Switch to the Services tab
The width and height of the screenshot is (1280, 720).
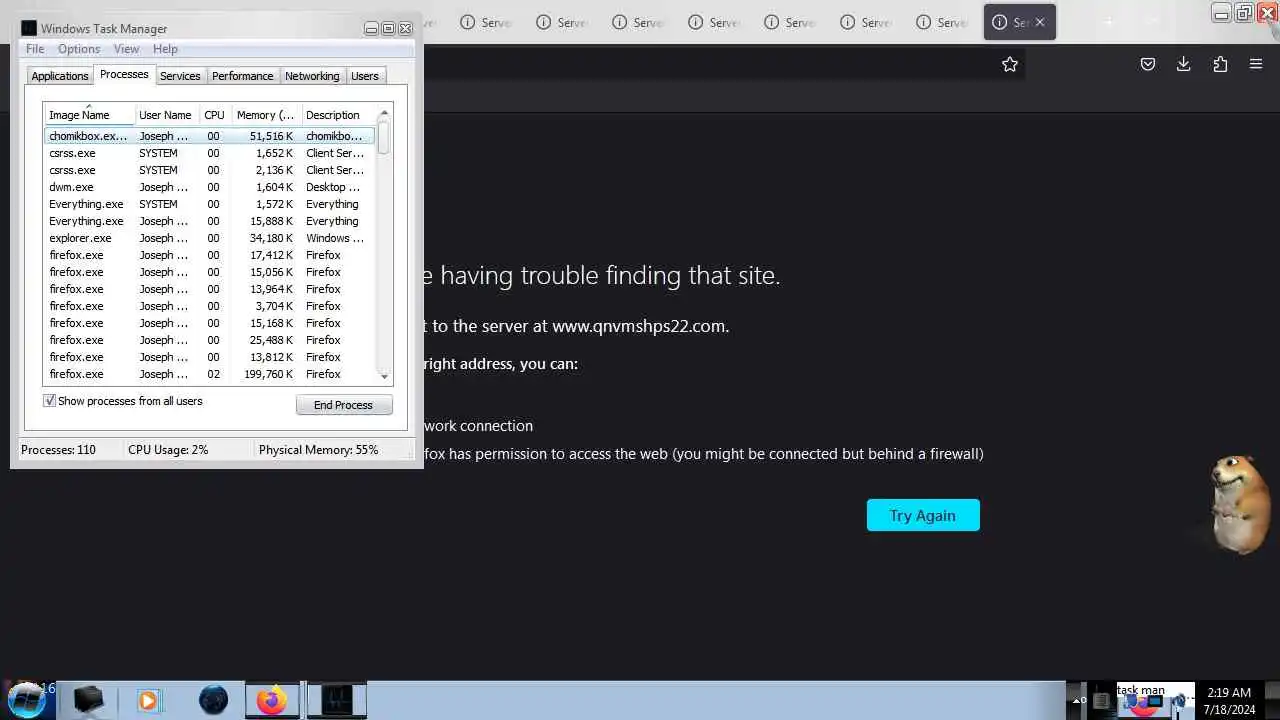tap(180, 76)
